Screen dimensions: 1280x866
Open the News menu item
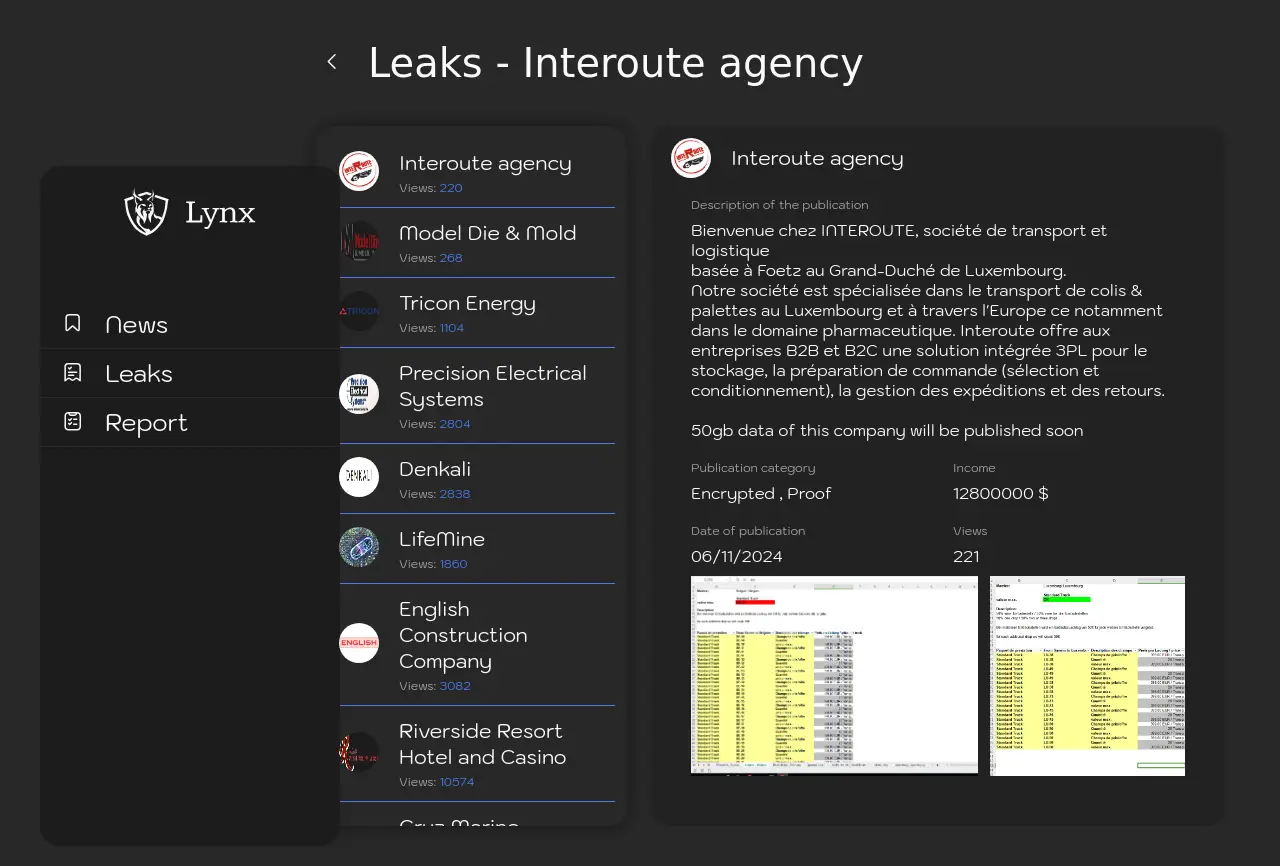(137, 325)
